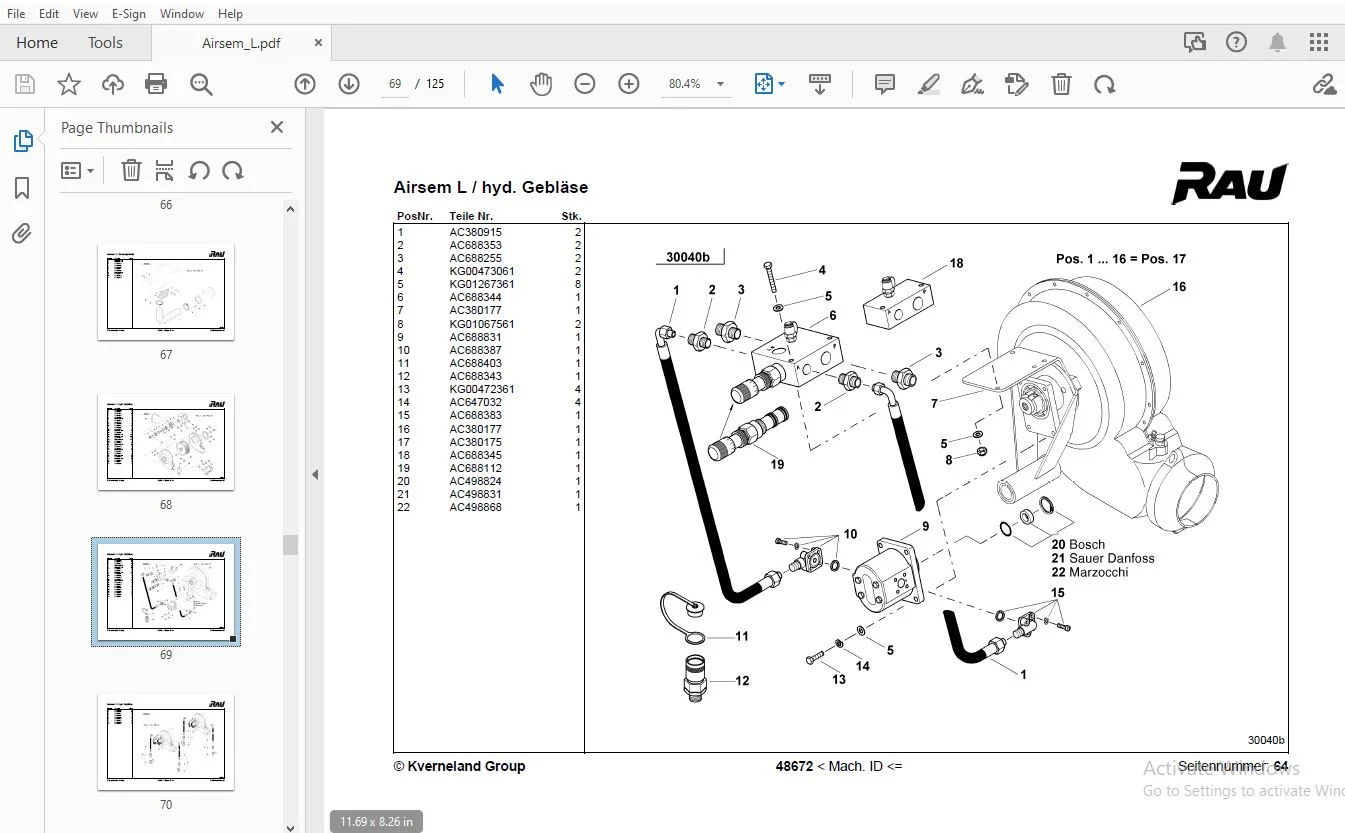The image size is (1345, 833).
Task: Click the 'Sauer Danfoss' label in diagram
Action: (1111, 558)
